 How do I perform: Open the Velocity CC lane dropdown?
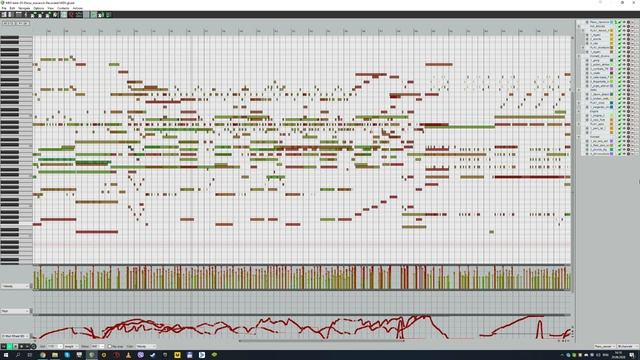[x=15, y=286]
